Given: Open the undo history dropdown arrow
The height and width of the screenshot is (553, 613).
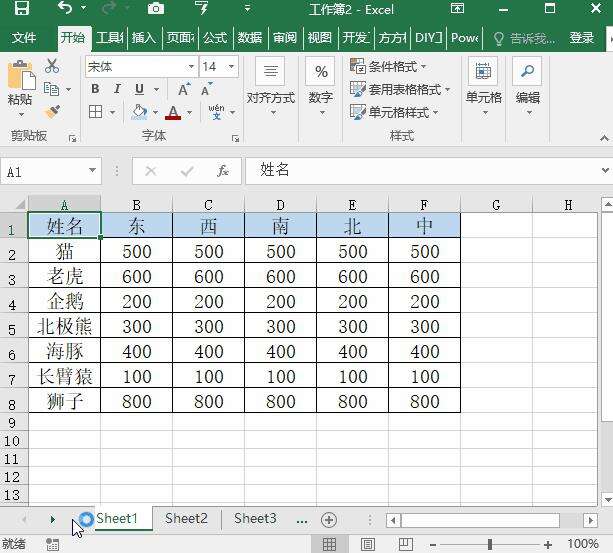Looking at the screenshot, I should click(83, 8).
